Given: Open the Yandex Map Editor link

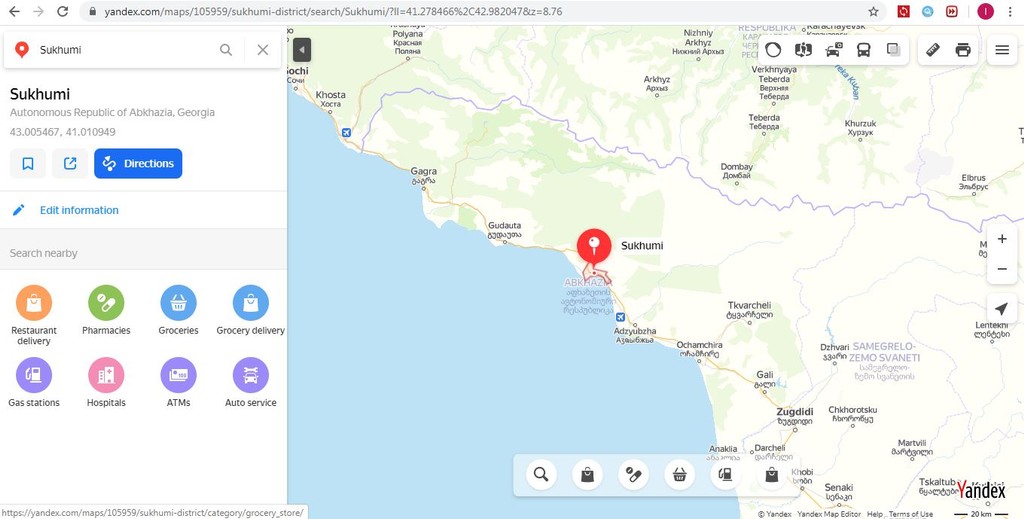Looking at the screenshot, I should (x=829, y=514).
